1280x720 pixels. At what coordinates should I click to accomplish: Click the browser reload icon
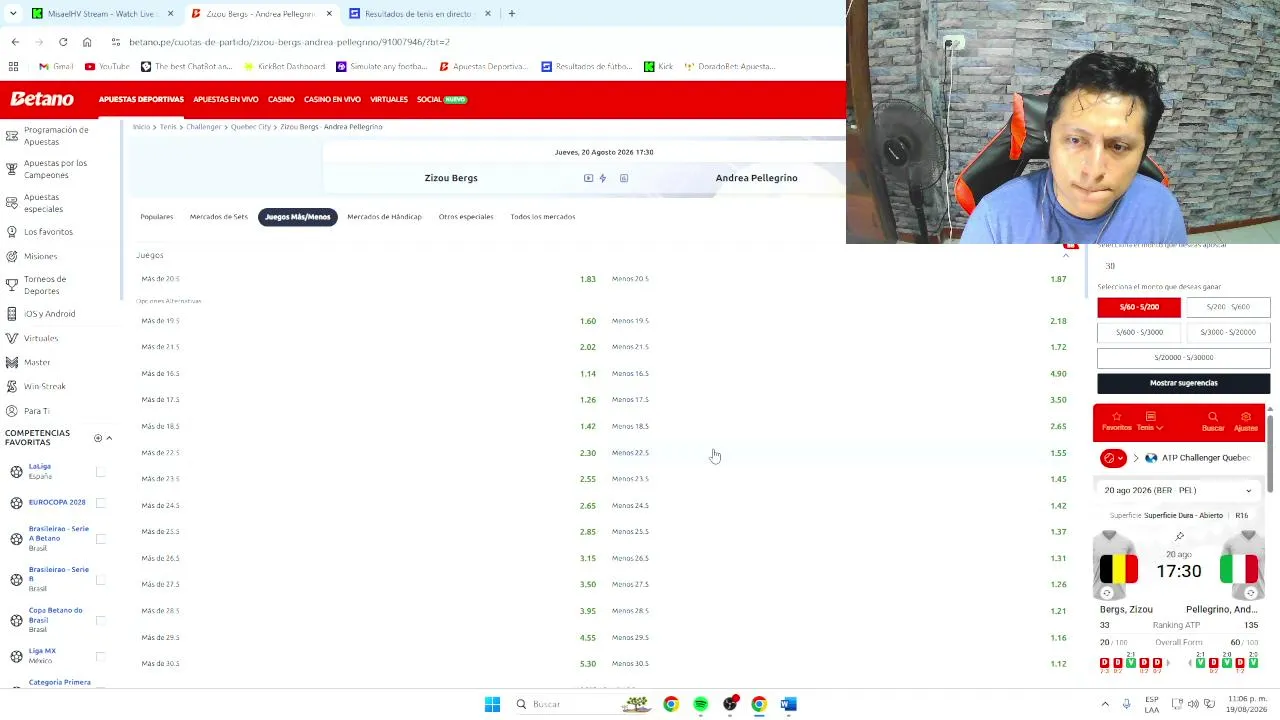point(63,42)
